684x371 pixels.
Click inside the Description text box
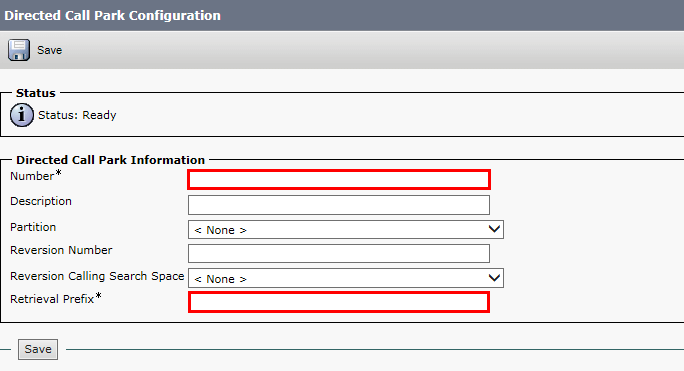click(x=339, y=205)
